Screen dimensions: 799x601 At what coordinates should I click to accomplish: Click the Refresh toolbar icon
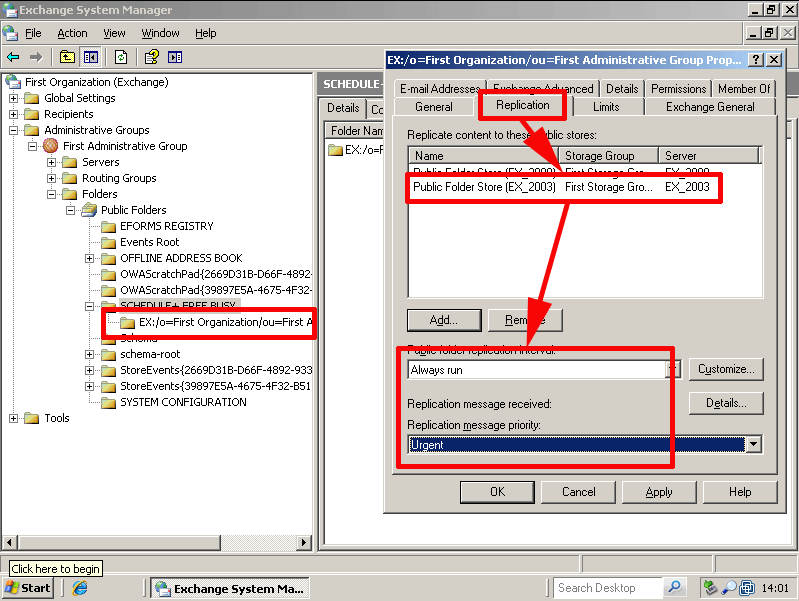(121, 57)
